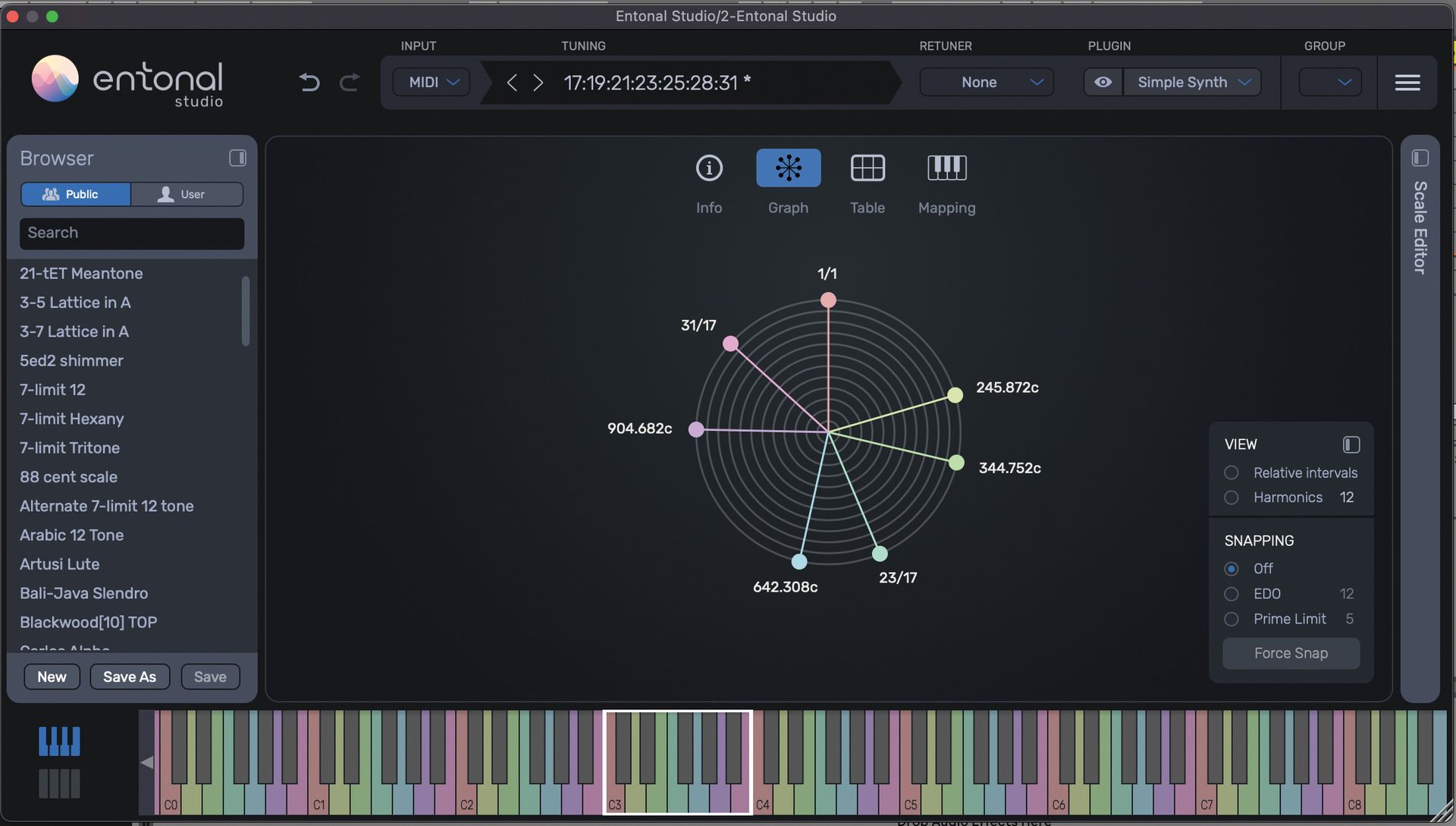This screenshot has width=1456, height=826.
Task: Switch to the User browser tab
Action: point(187,194)
